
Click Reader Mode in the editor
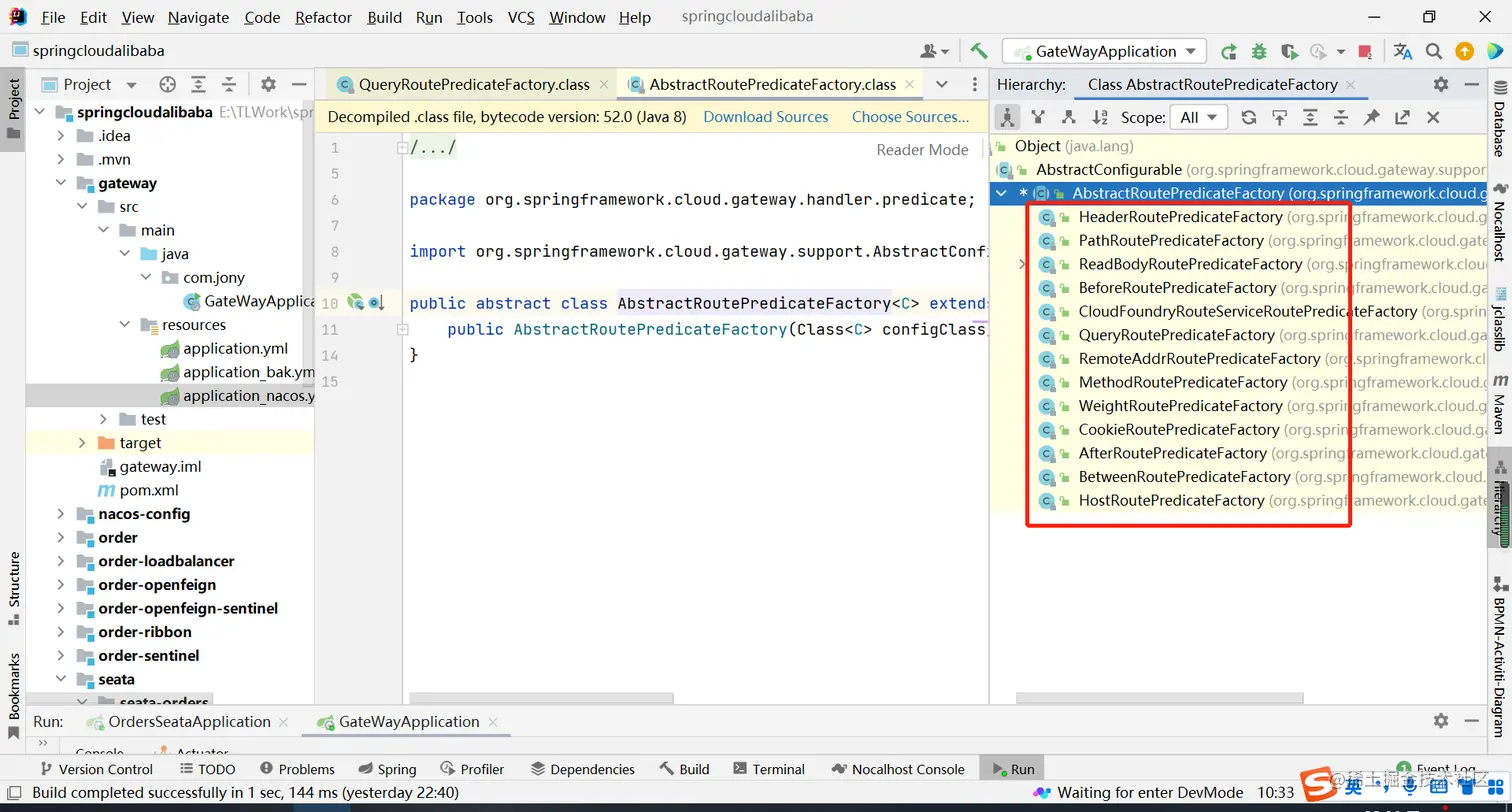point(922,149)
